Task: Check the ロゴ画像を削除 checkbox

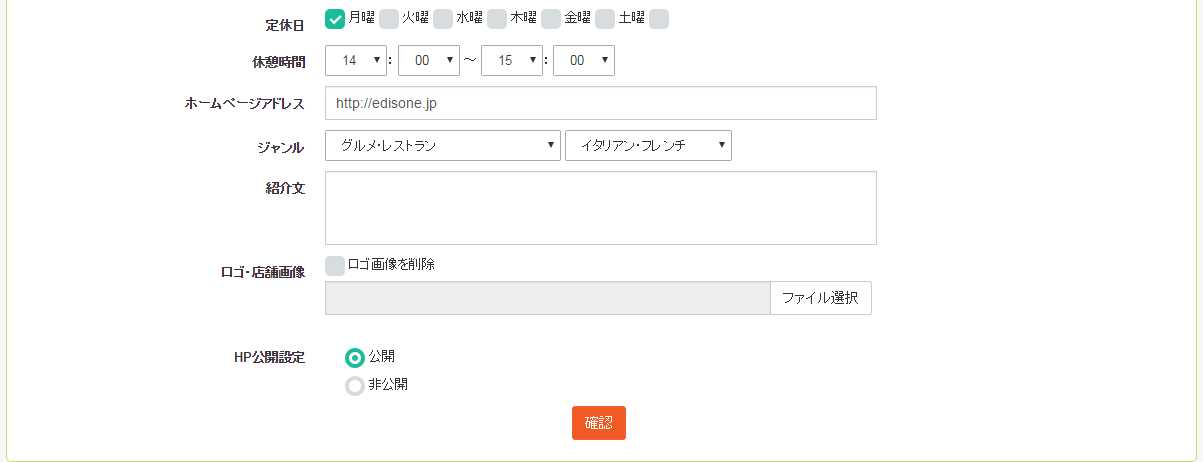Action: (x=335, y=265)
